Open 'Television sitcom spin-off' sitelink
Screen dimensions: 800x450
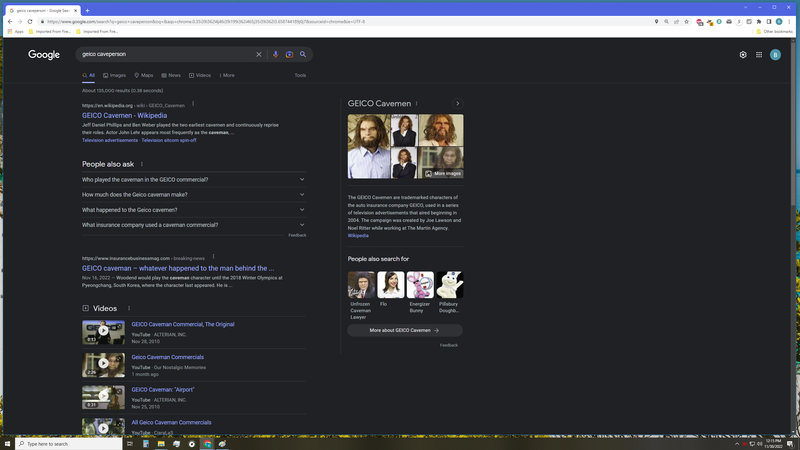click(x=169, y=140)
